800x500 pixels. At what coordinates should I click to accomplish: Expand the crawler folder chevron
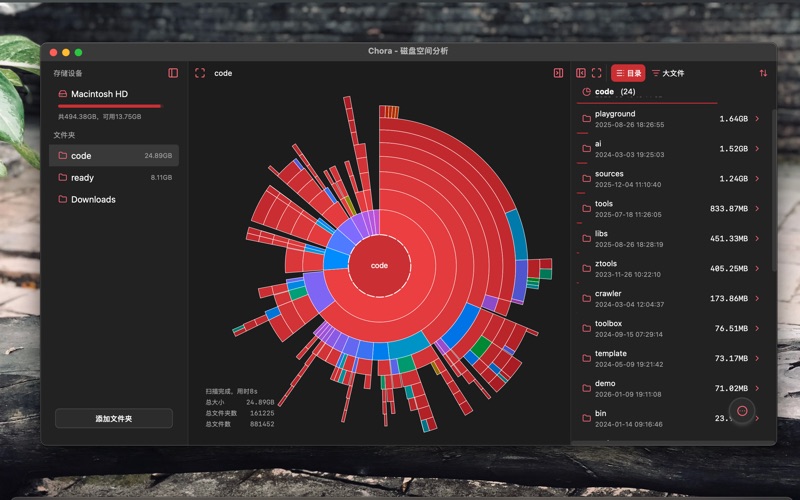[x=757, y=299]
